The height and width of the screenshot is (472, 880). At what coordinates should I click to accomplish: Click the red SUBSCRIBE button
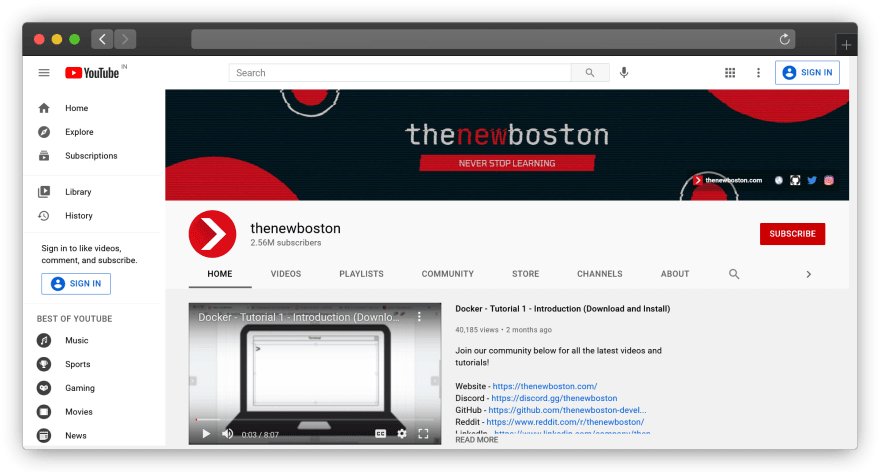792,234
